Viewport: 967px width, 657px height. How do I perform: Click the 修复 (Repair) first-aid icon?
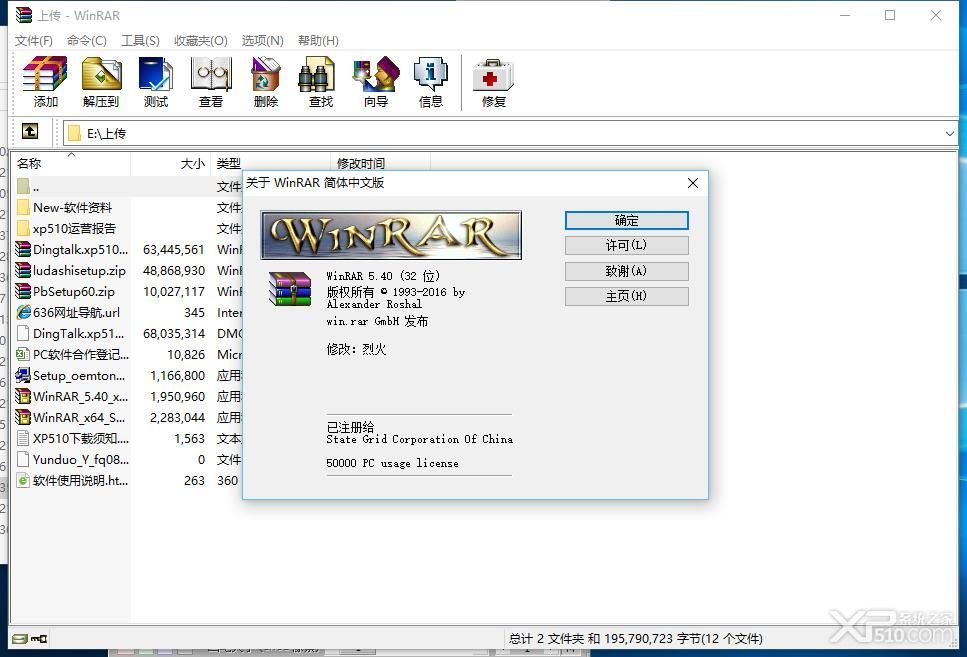click(493, 75)
